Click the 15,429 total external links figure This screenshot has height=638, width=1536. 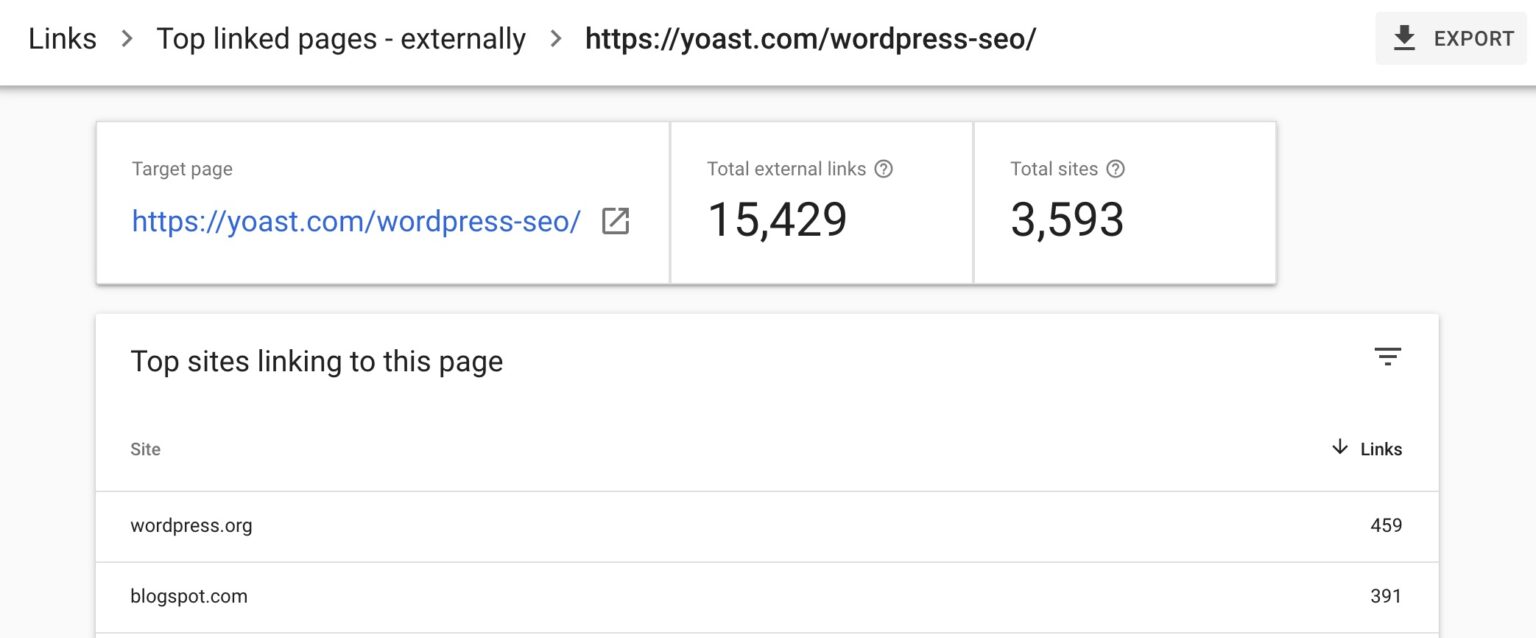[x=777, y=220]
